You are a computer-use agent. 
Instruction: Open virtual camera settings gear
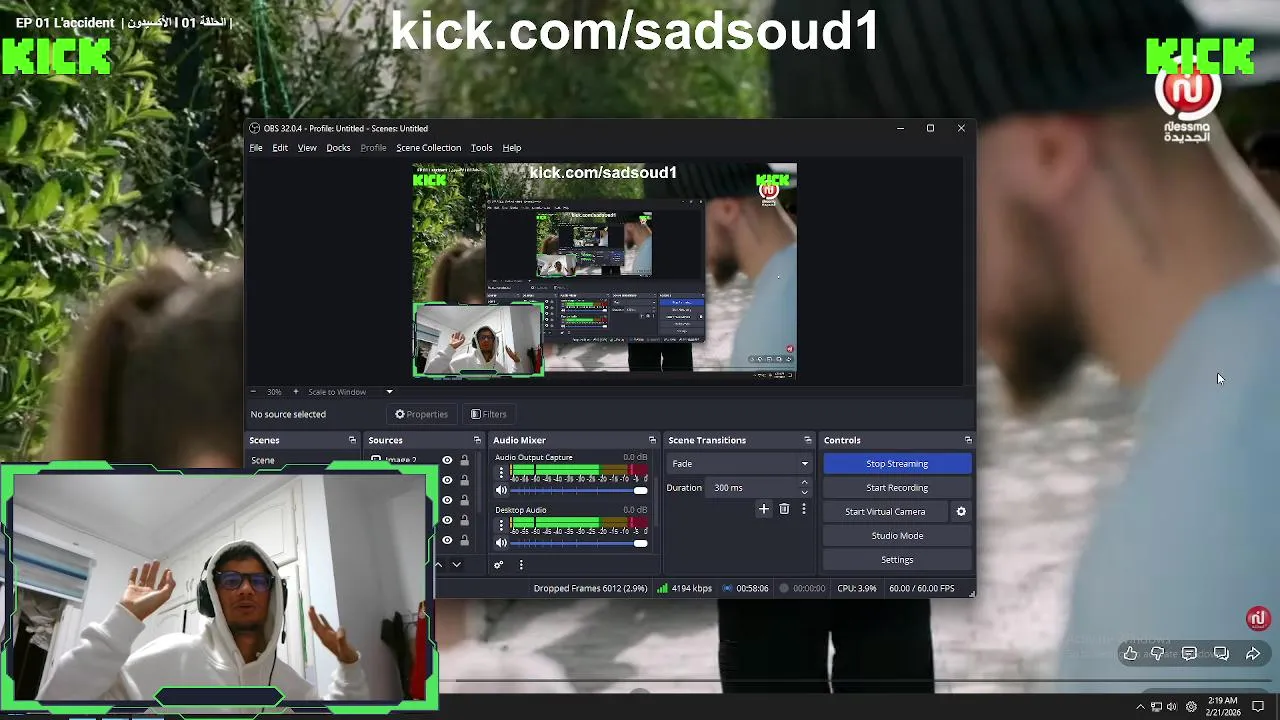(x=961, y=511)
